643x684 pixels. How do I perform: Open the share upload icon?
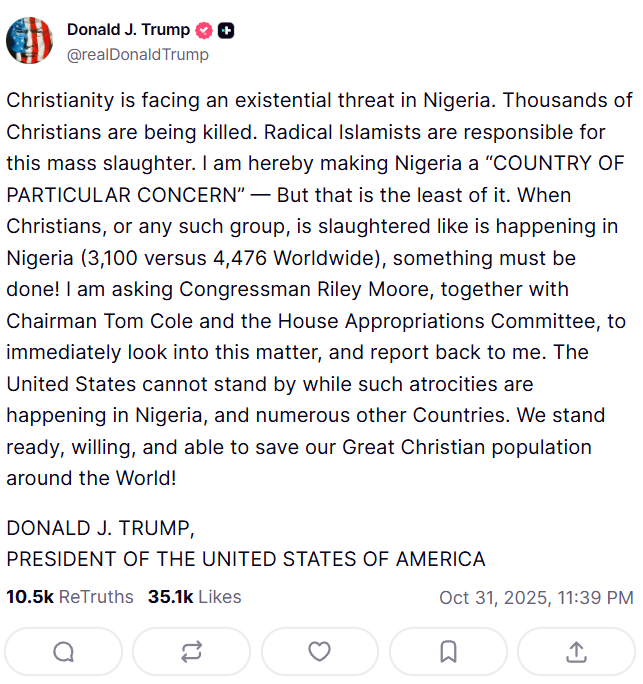click(576, 652)
